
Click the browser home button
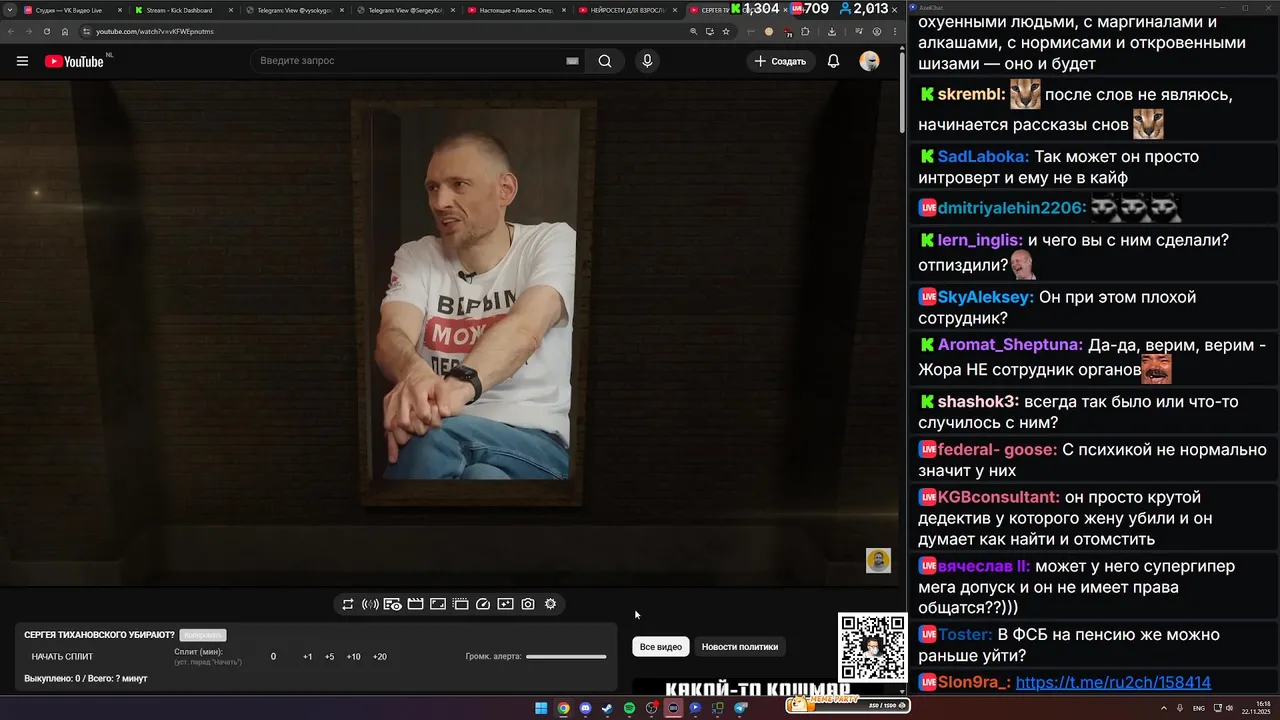[x=65, y=31]
